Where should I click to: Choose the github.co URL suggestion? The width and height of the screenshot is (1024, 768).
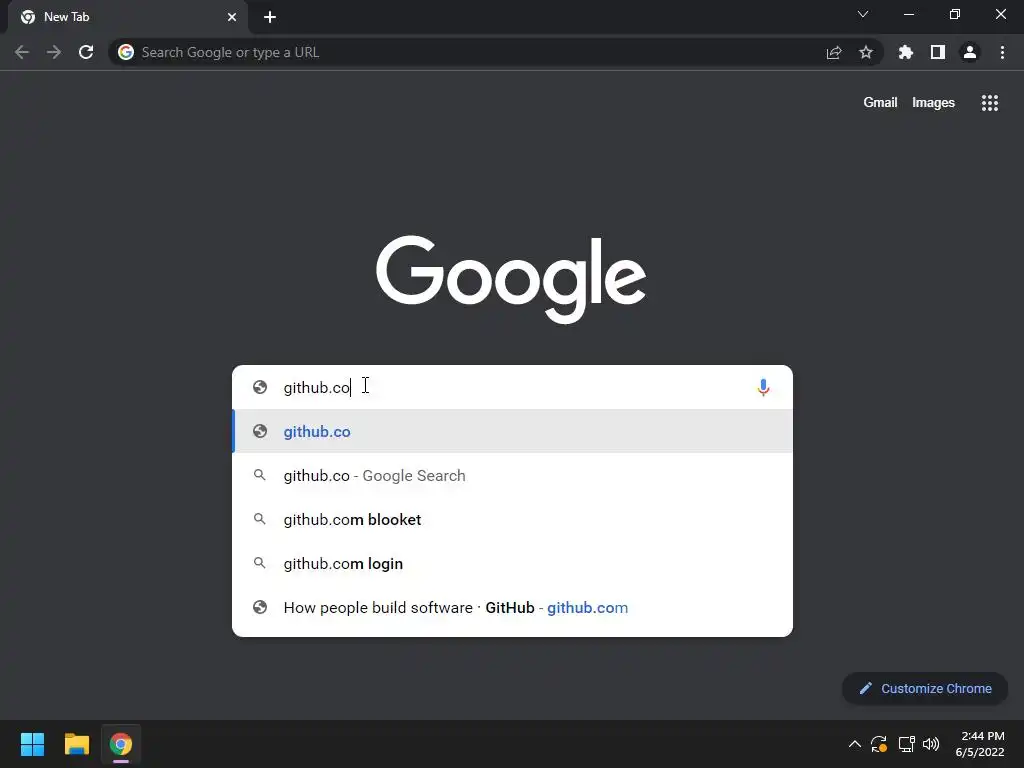pos(513,431)
